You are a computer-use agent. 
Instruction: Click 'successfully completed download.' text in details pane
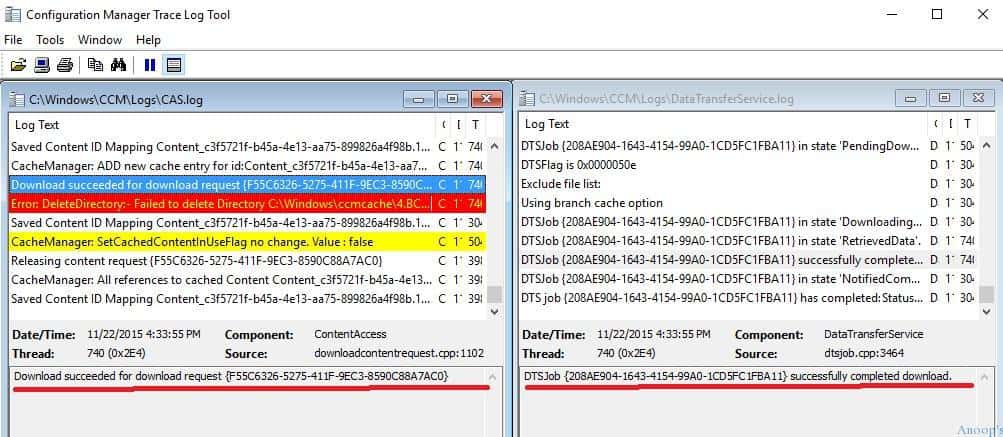coord(871,377)
